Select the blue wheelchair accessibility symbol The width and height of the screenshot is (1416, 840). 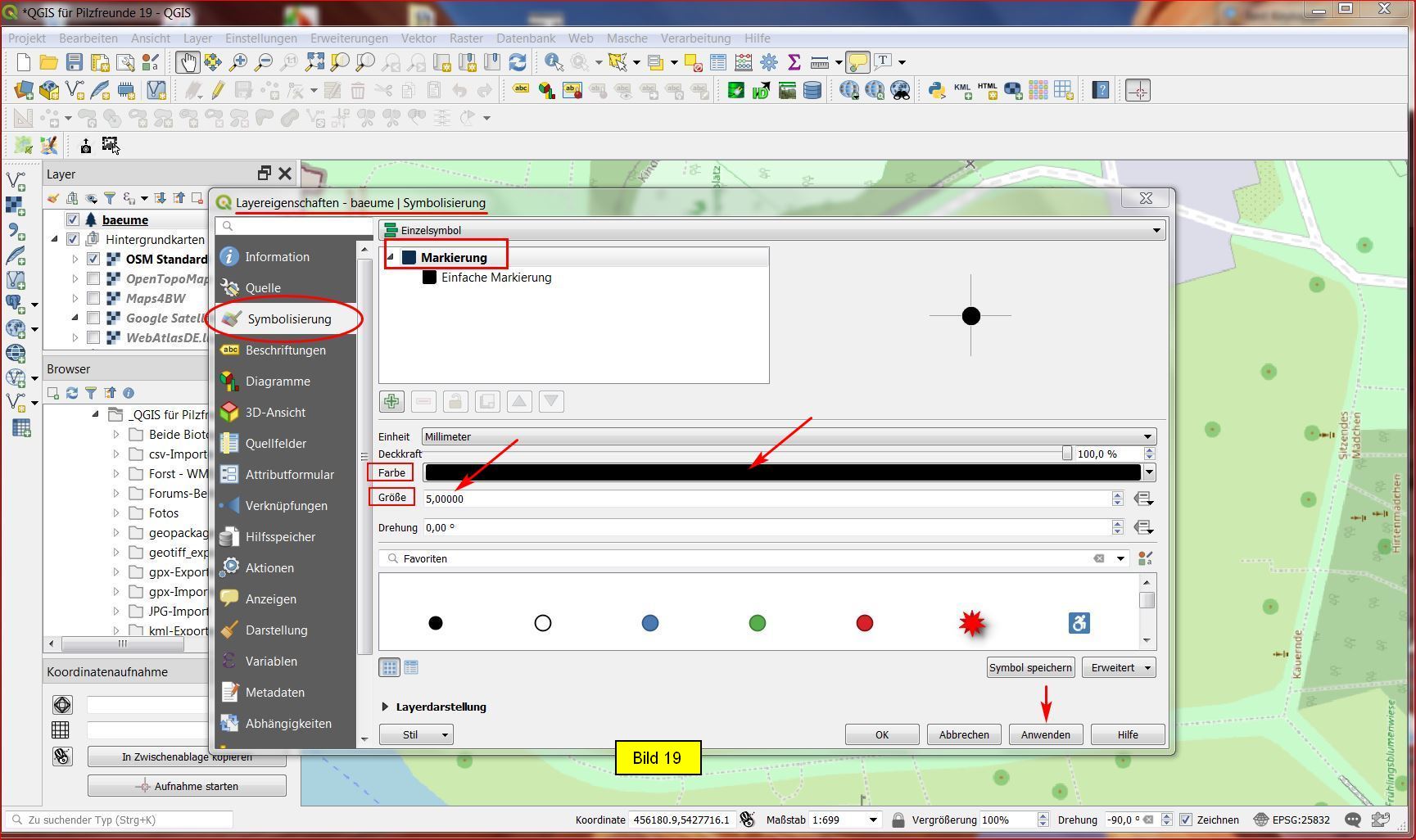(x=1079, y=624)
